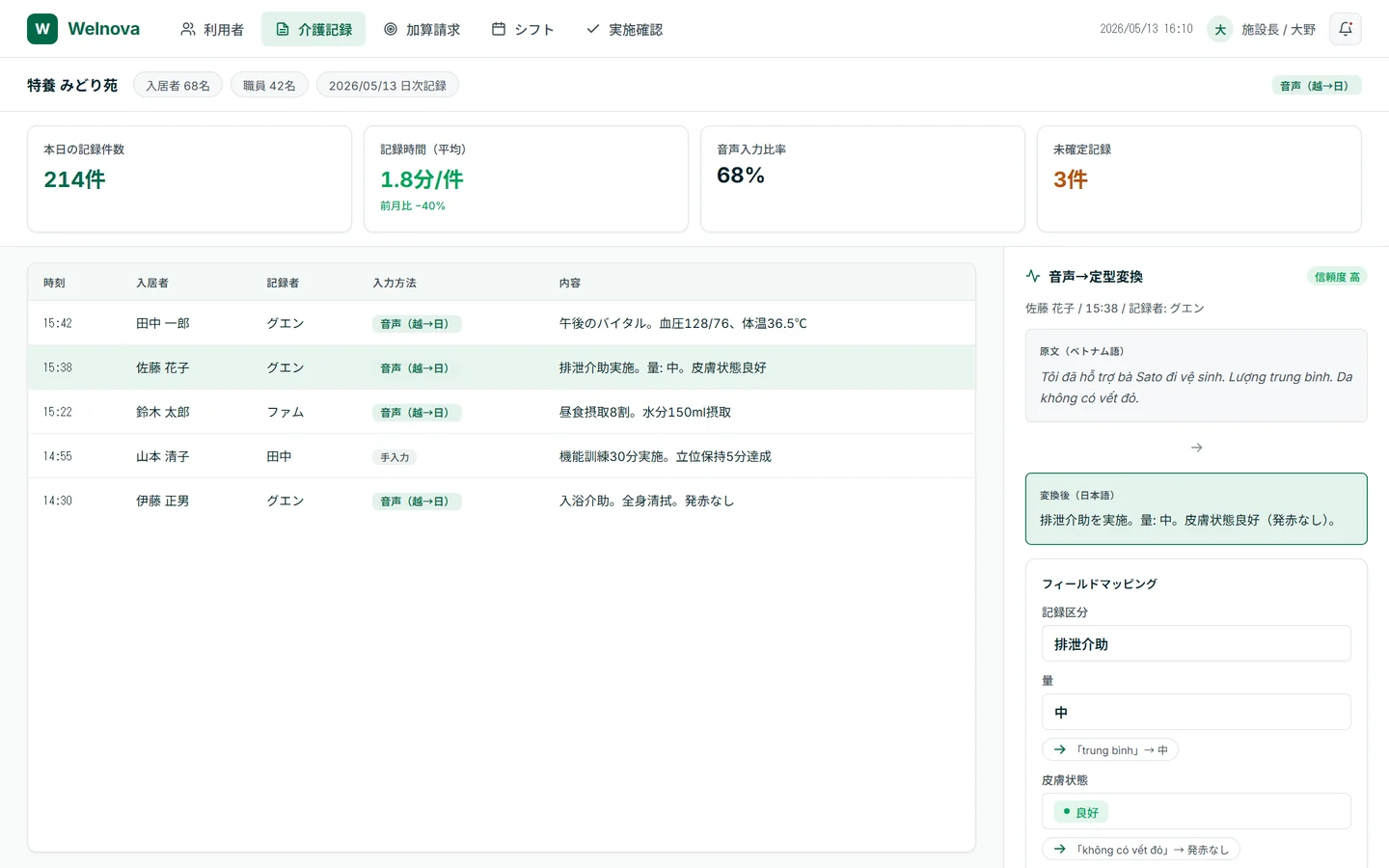Click the 良好 status tag

pos(1081,812)
